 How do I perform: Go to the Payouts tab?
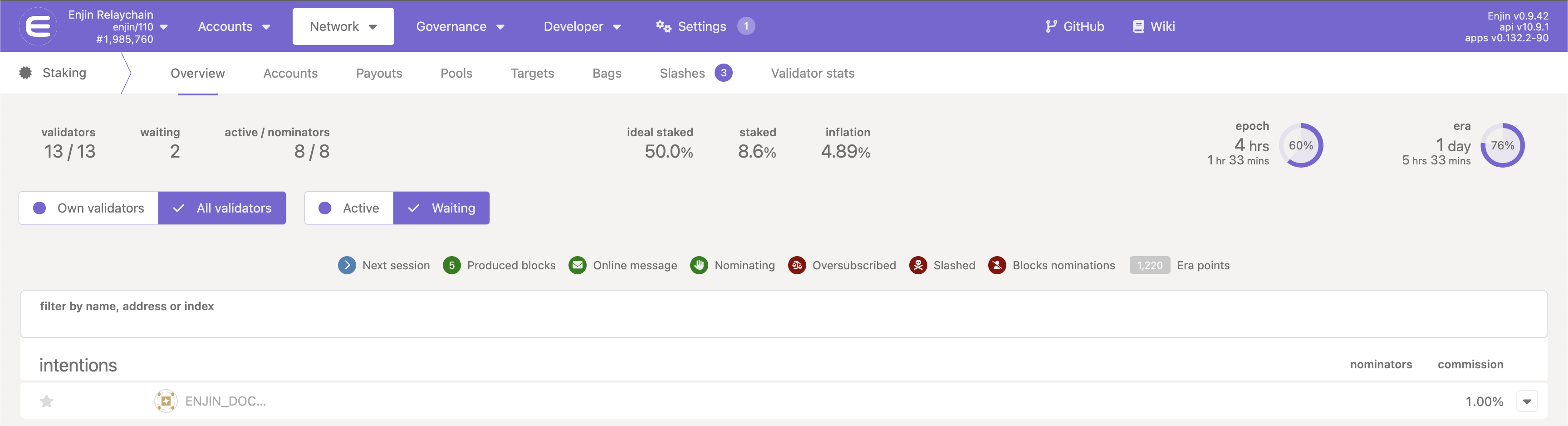tap(378, 73)
